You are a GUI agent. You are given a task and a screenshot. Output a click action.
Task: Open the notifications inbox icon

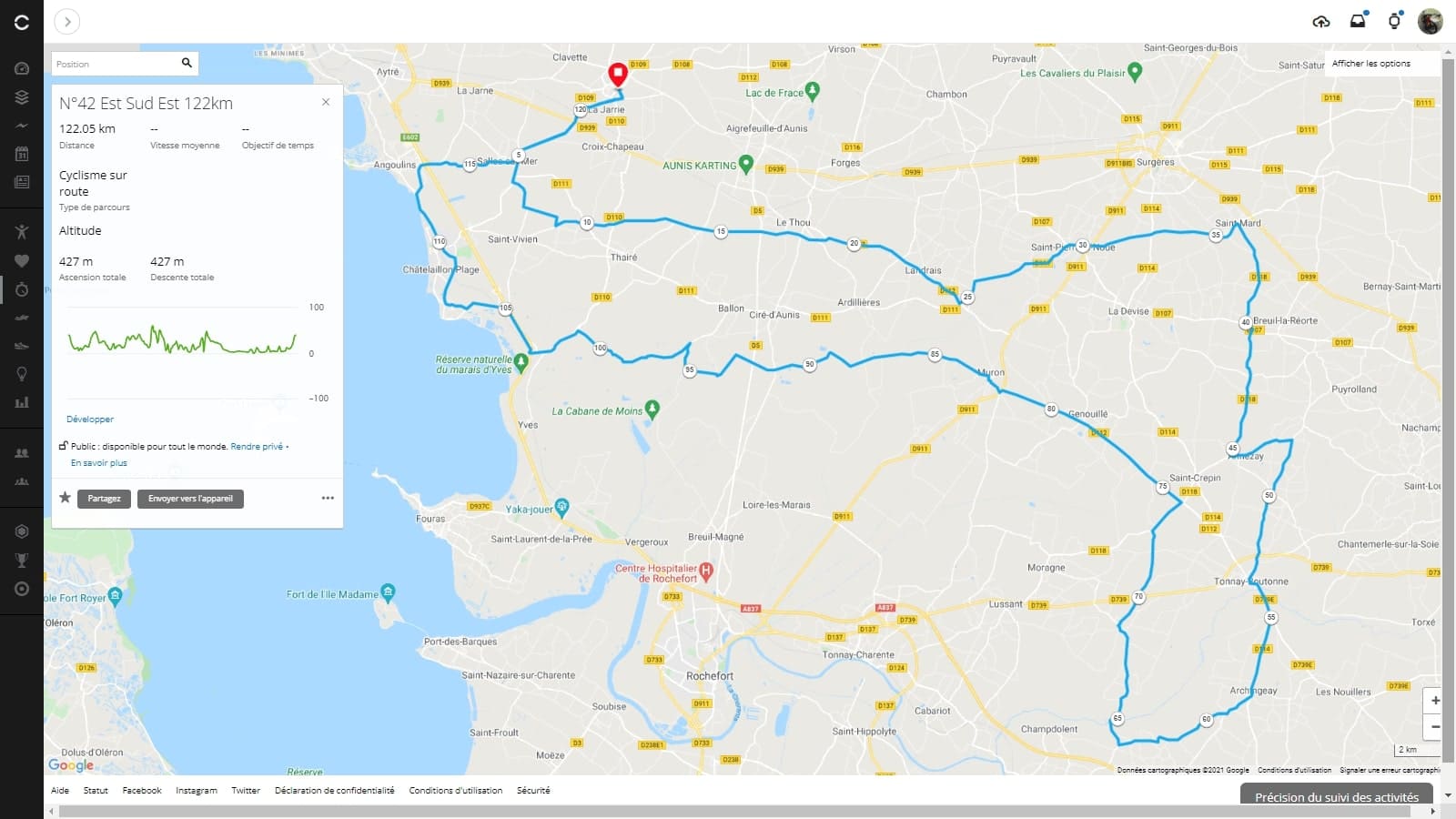click(x=1358, y=21)
